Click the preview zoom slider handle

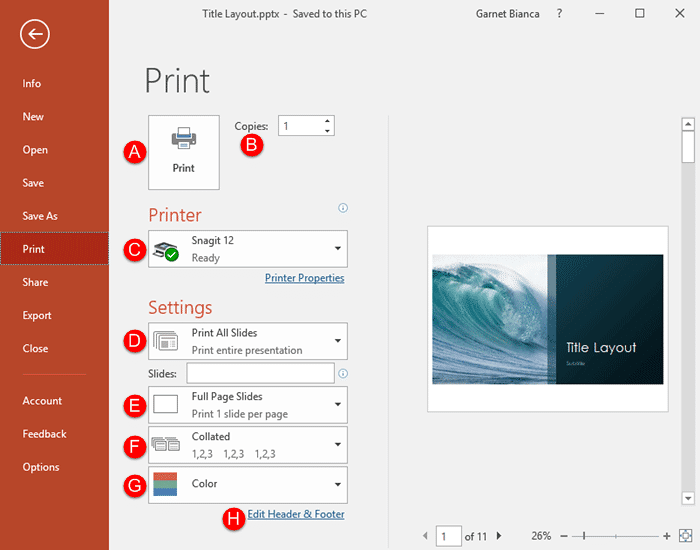coord(584,536)
